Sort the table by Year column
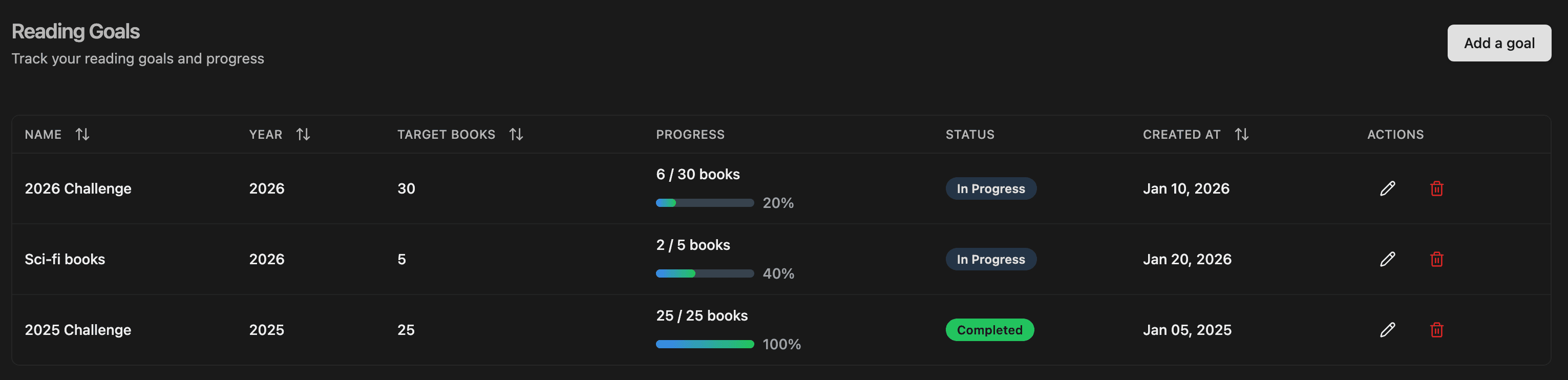Screen dimensions: 1568x380 (x=303, y=135)
